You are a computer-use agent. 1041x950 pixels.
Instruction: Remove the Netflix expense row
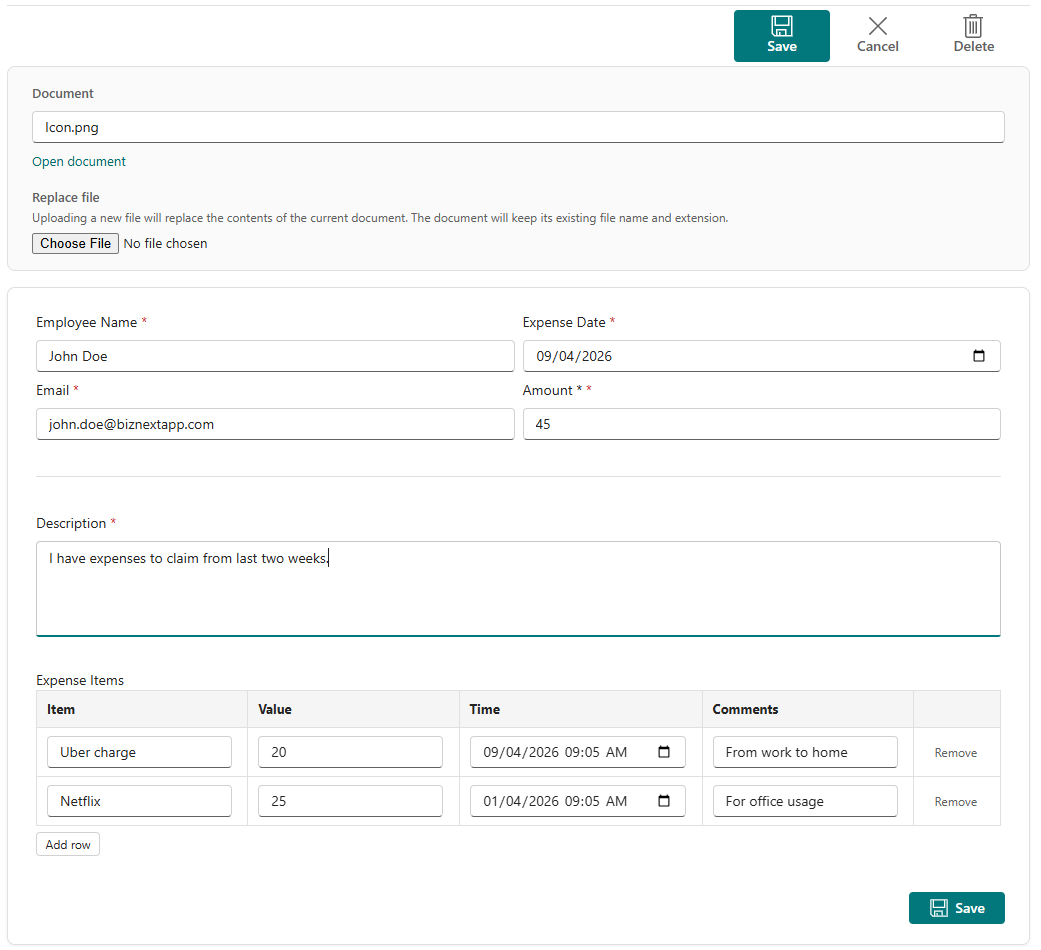(955, 801)
